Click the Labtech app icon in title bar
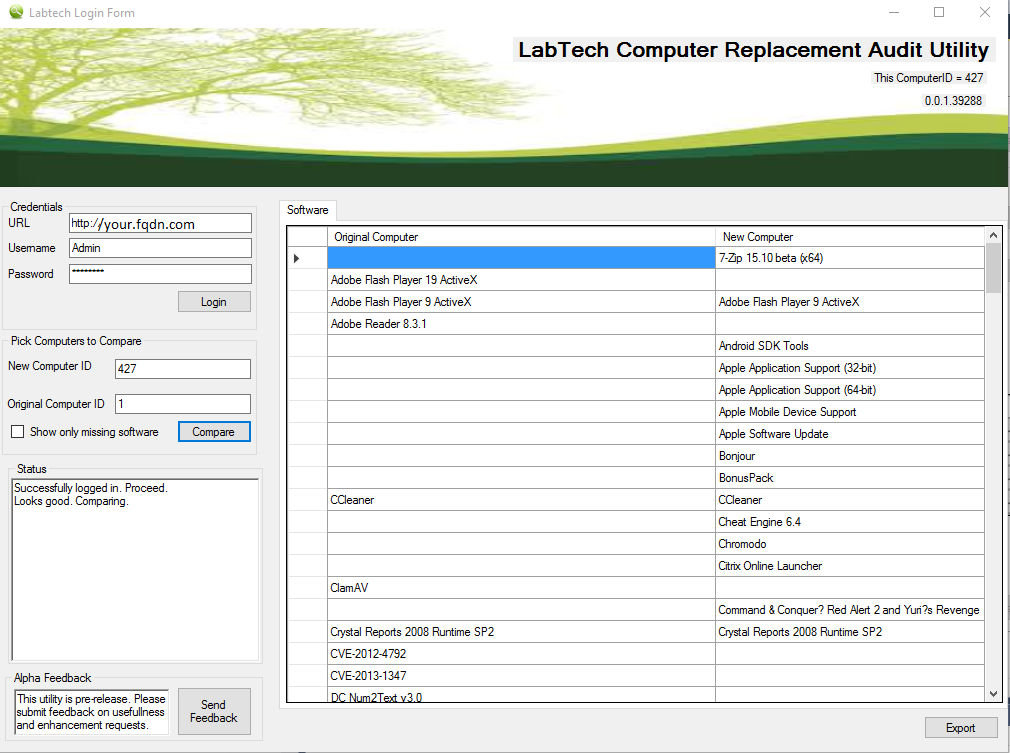Viewport: 1010px width, 753px height. [x=15, y=12]
